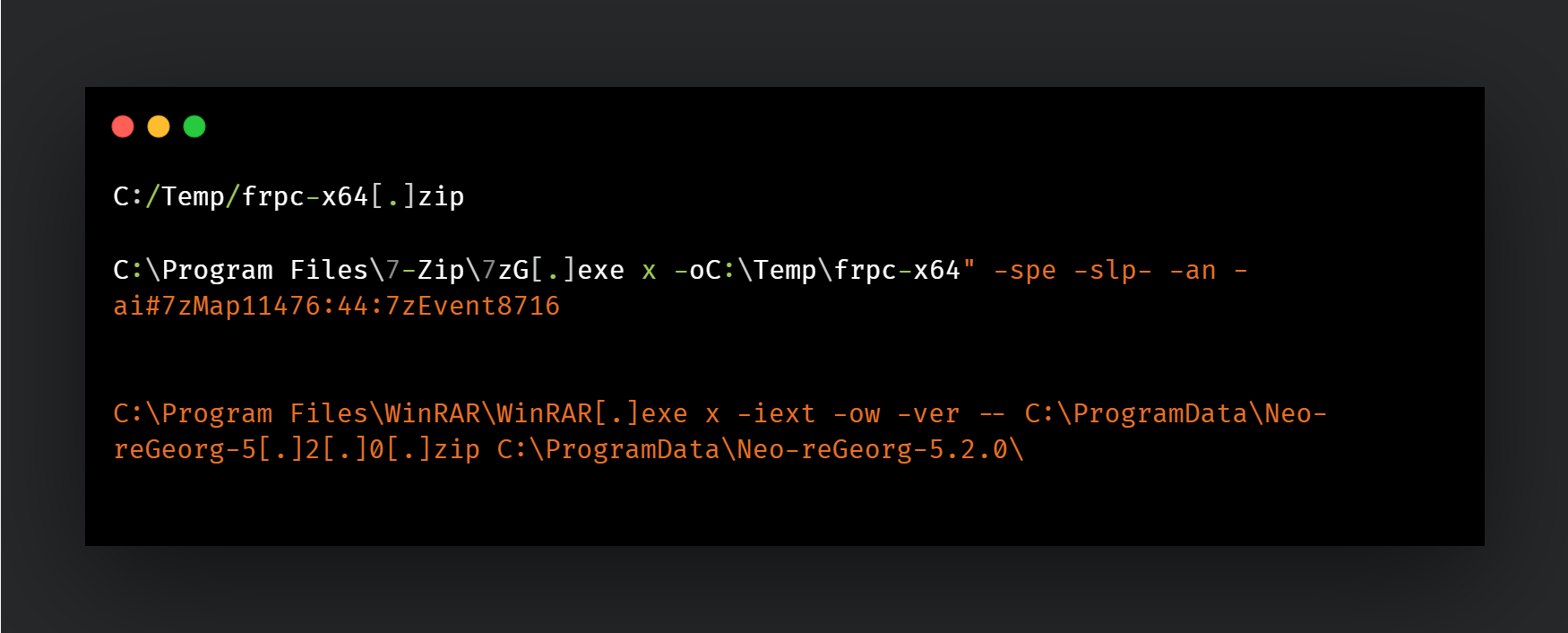Screen dimensions: 1568x633
Task: Click the WinRAR[.]exe executable text
Action: tap(592, 413)
